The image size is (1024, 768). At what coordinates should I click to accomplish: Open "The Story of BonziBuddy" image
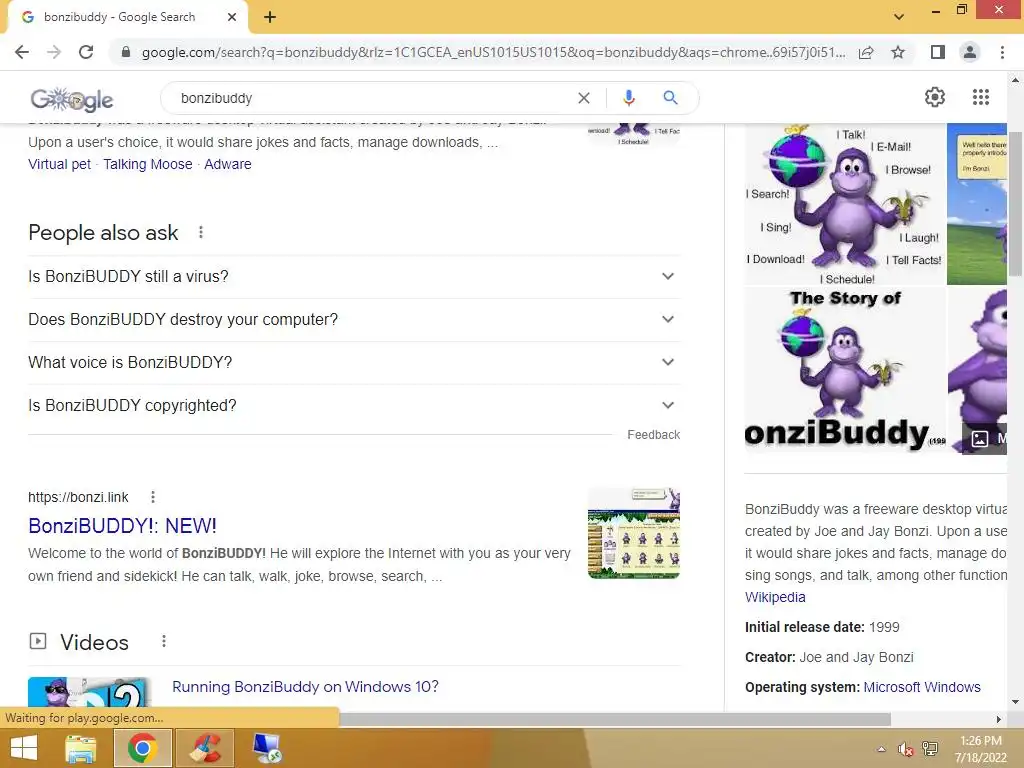tap(845, 370)
